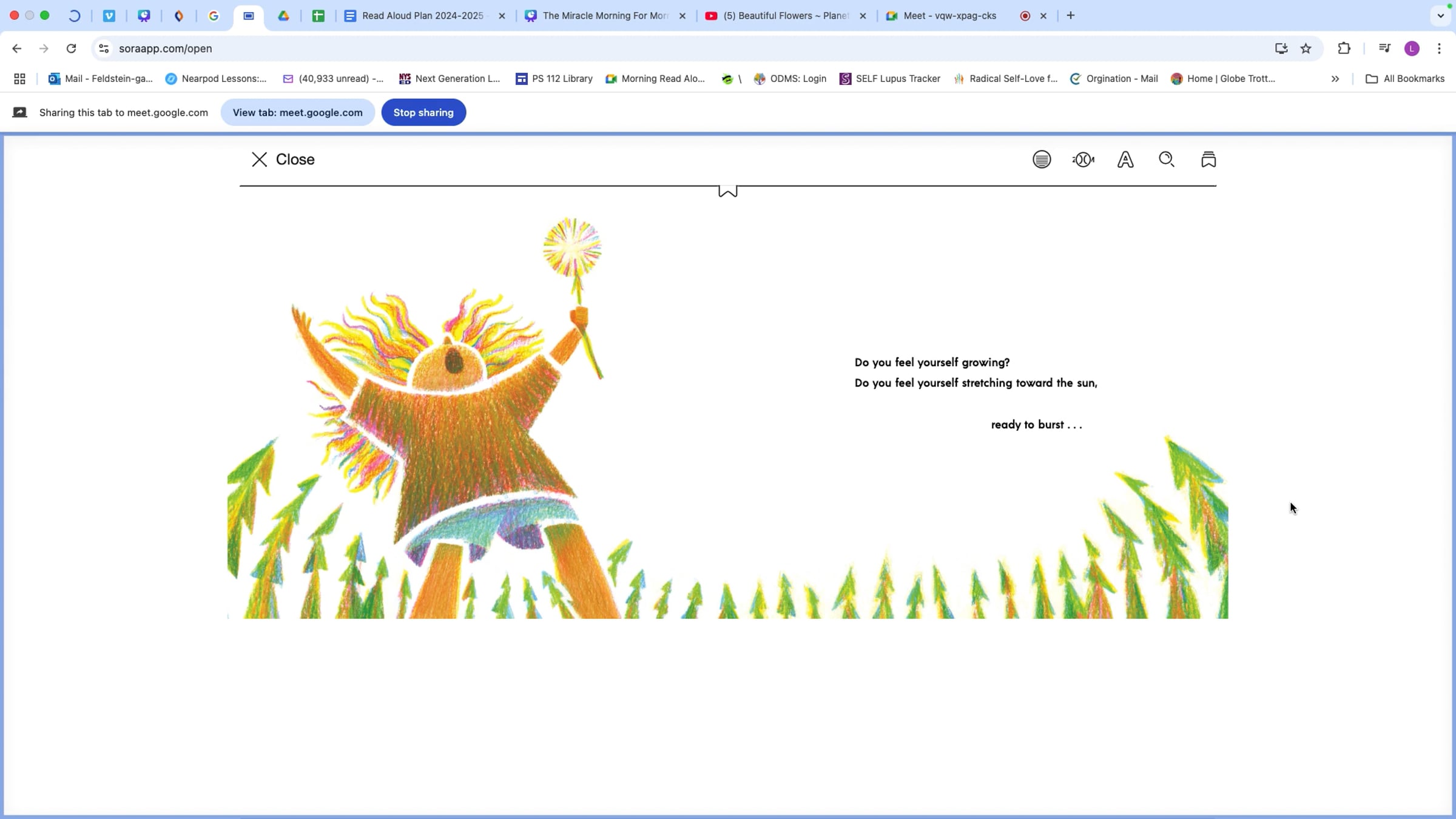Click the browser forward arrow
Screen dimensions: 1456x819
click(x=44, y=49)
